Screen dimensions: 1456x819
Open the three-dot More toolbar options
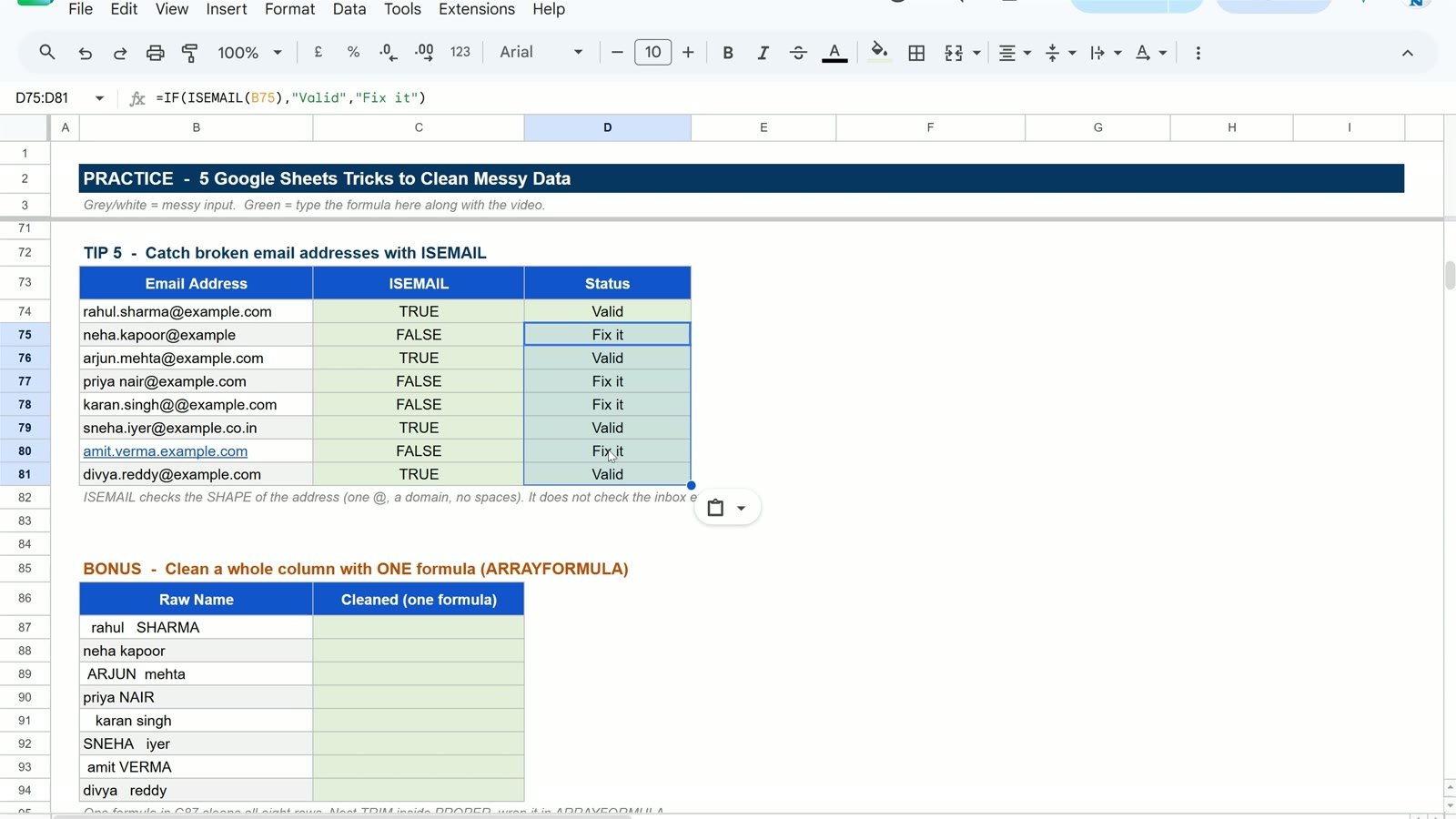(x=1198, y=53)
